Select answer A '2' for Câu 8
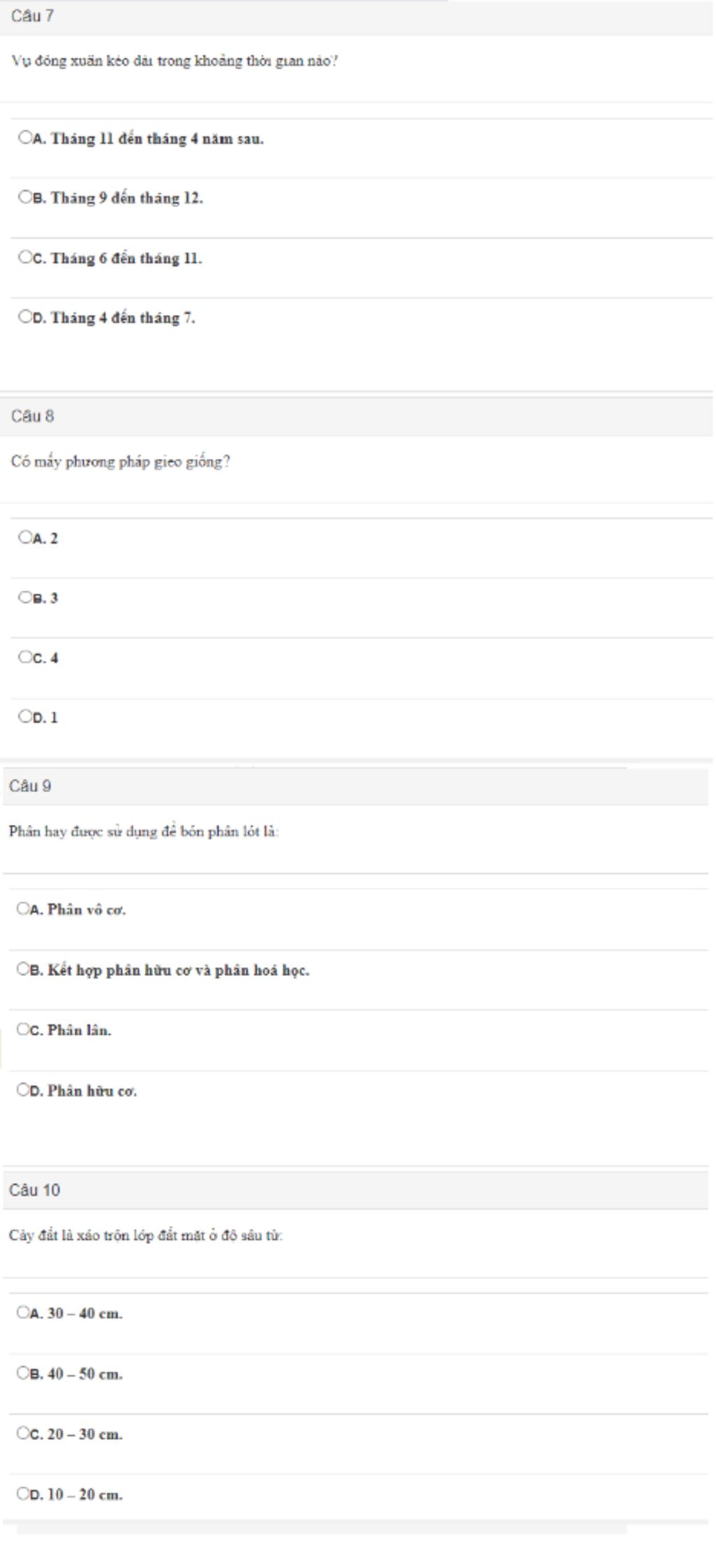Image resolution: width=716 pixels, height=1568 pixels. coord(25,537)
